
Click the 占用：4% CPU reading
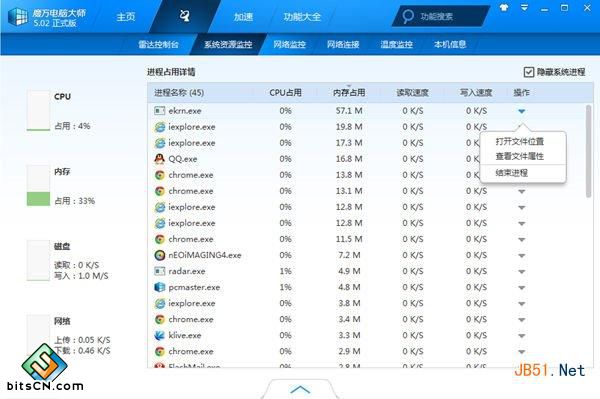pyautogui.click(x=72, y=126)
